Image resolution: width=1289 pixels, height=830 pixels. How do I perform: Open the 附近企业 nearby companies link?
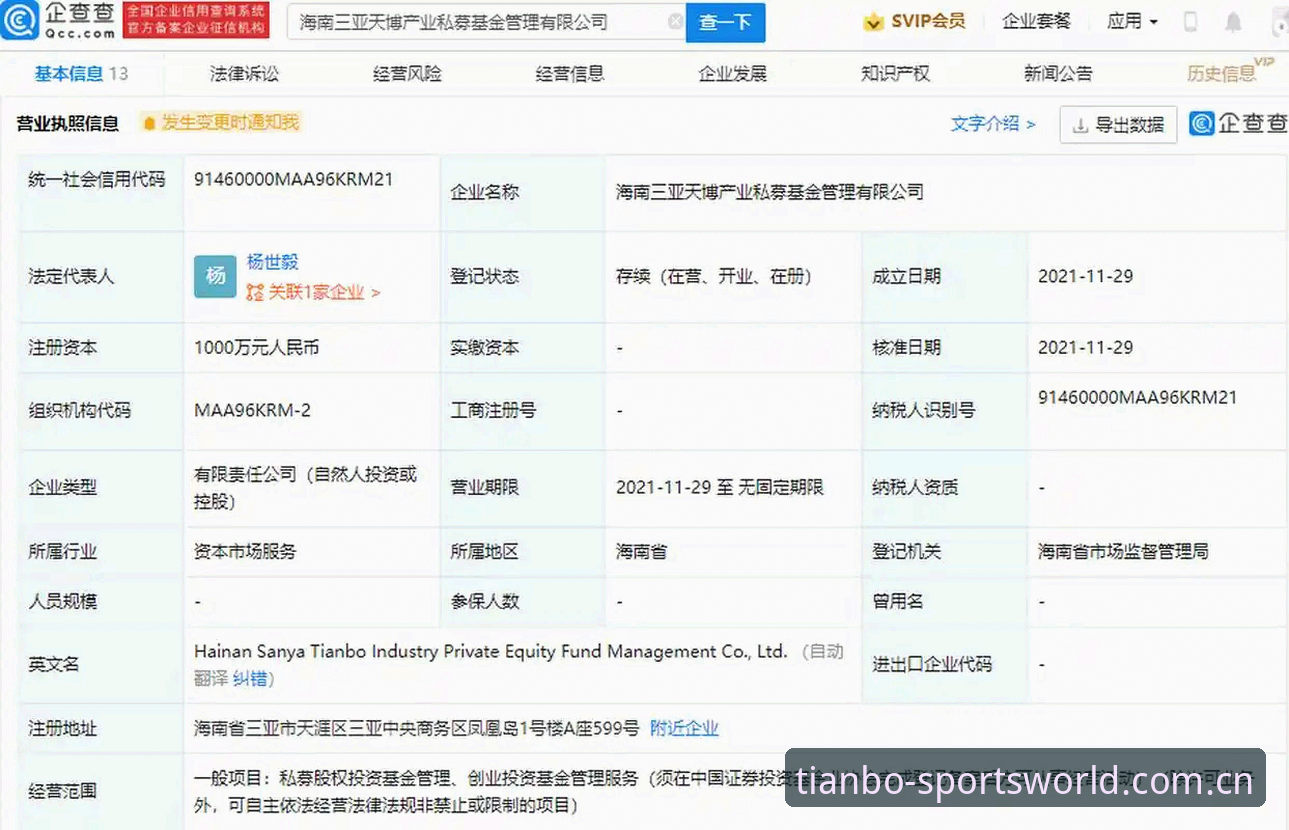(684, 728)
